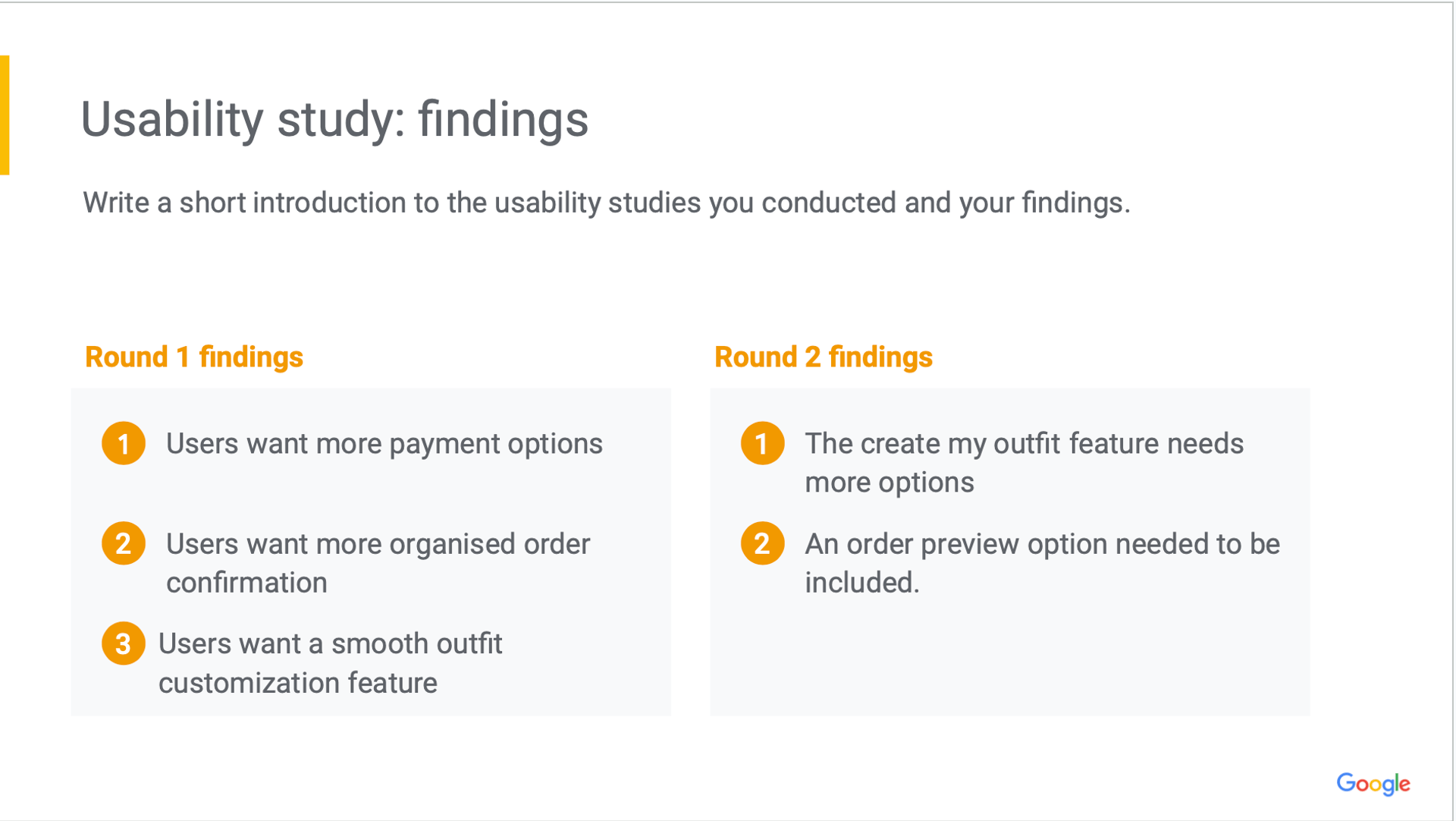Click the Round 2 number 1 circle
The width and height of the screenshot is (1456, 821).
[x=762, y=444]
